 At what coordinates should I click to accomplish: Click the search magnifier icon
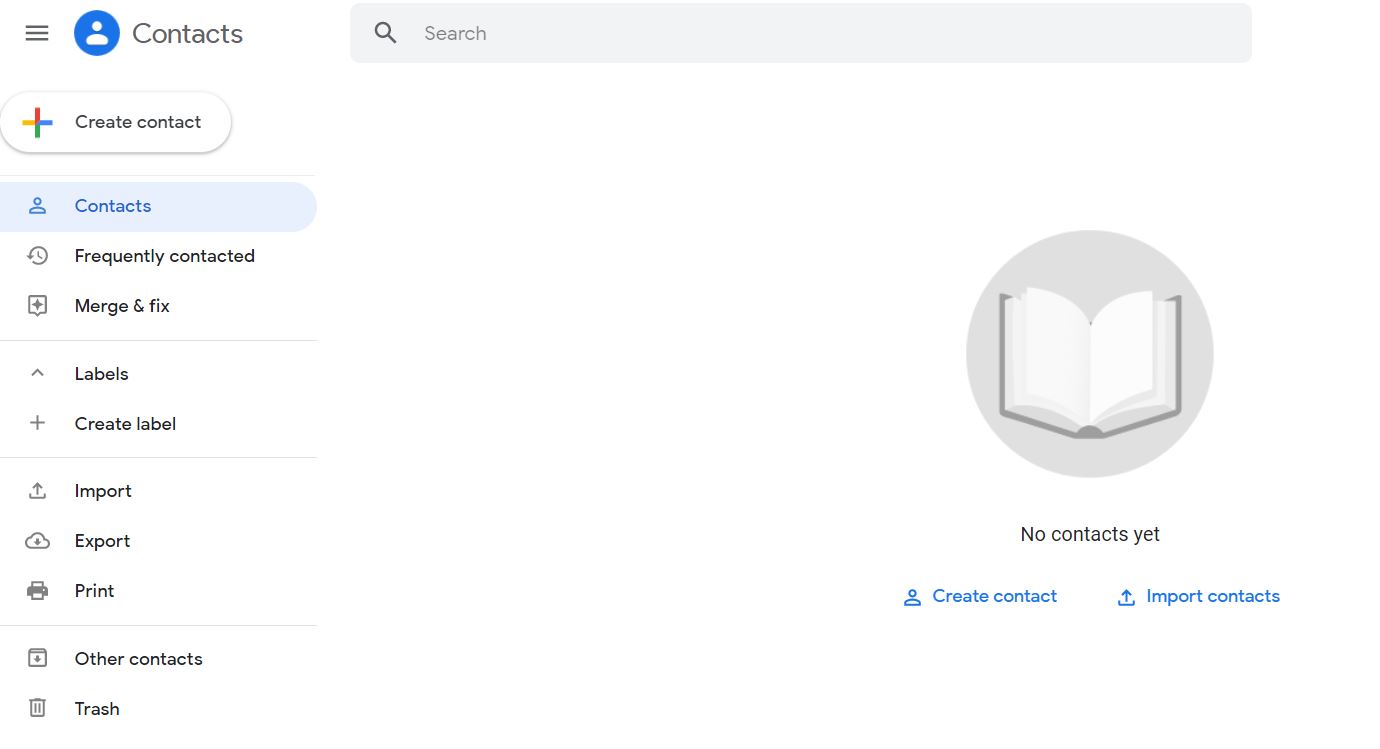coord(385,33)
